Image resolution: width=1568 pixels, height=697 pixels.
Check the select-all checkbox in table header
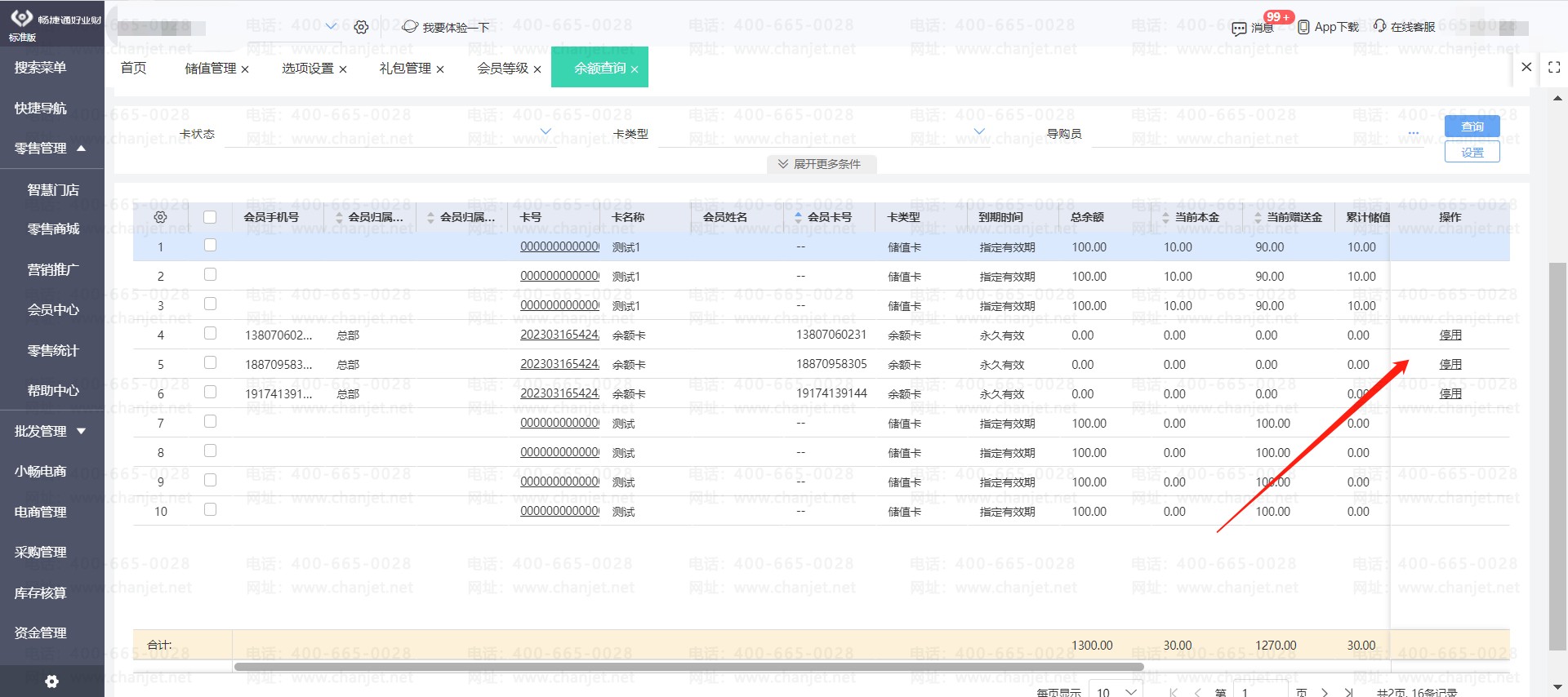pyautogui.click(x=210, y=217)
